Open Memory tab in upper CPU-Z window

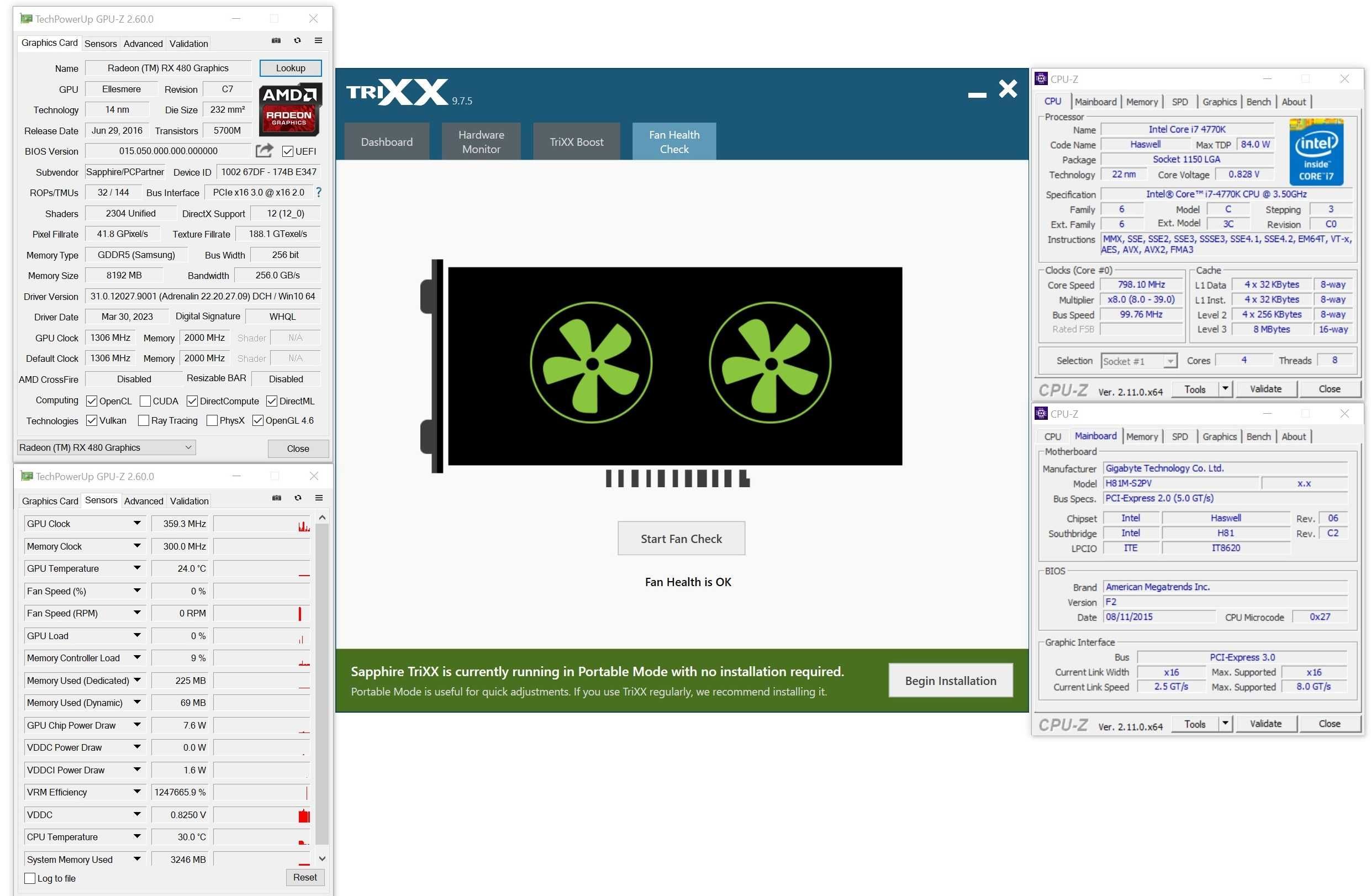pyautogui.click(x=1142, y=102)
